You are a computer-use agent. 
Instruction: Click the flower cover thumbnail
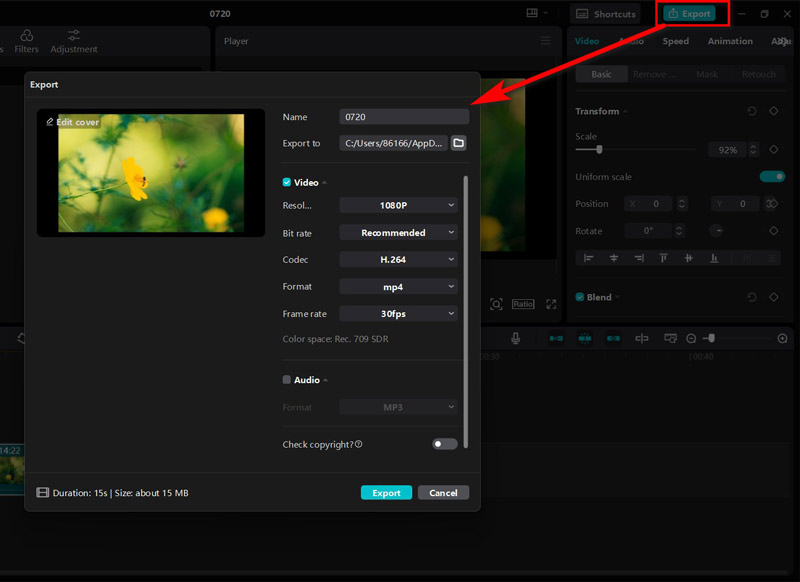(x=151, y=173)
